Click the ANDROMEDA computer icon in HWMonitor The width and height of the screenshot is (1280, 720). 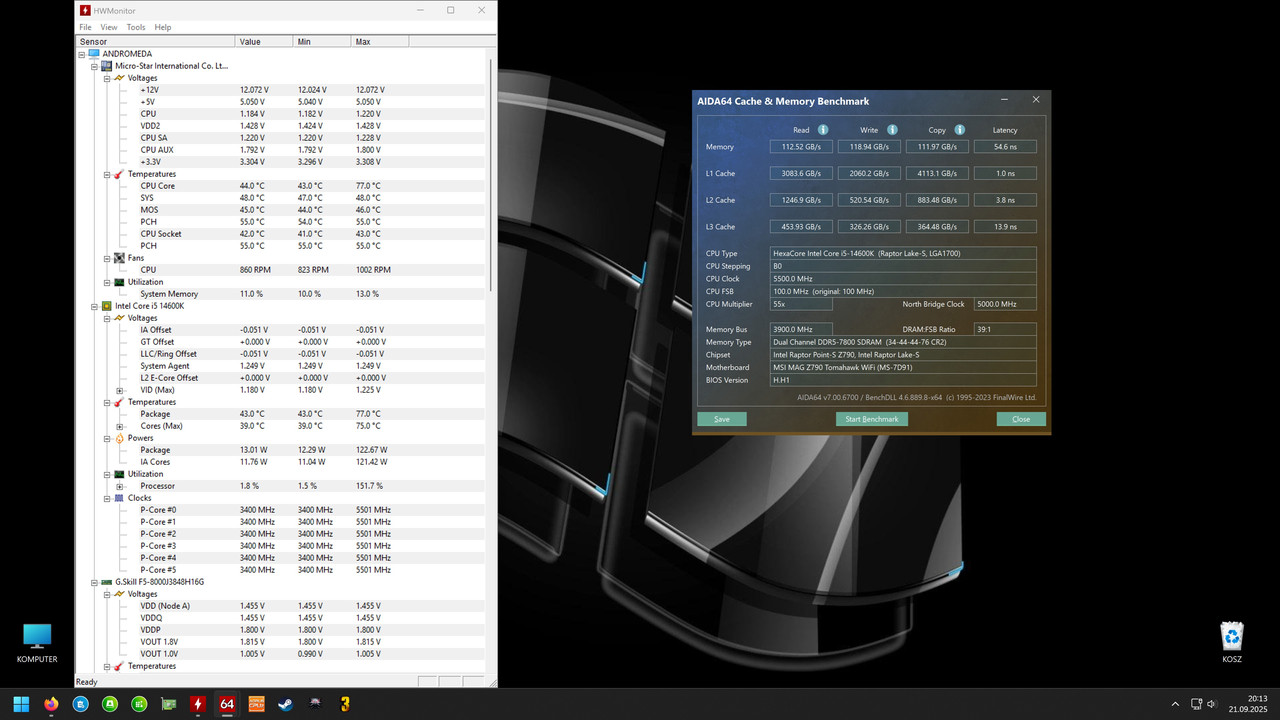(94, 54)
